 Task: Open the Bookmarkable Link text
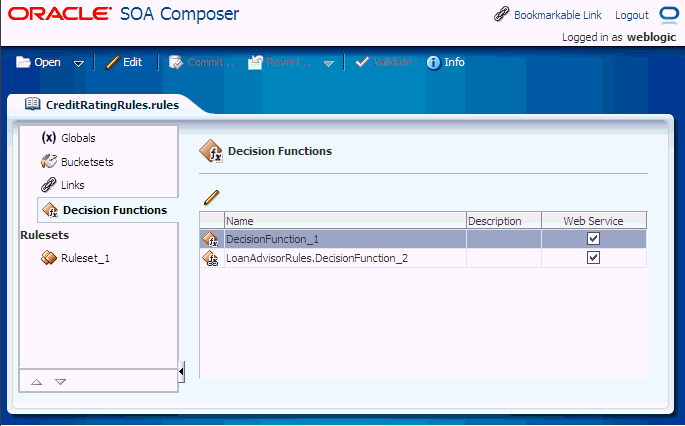pyautogui.click(x=558, y=15)
